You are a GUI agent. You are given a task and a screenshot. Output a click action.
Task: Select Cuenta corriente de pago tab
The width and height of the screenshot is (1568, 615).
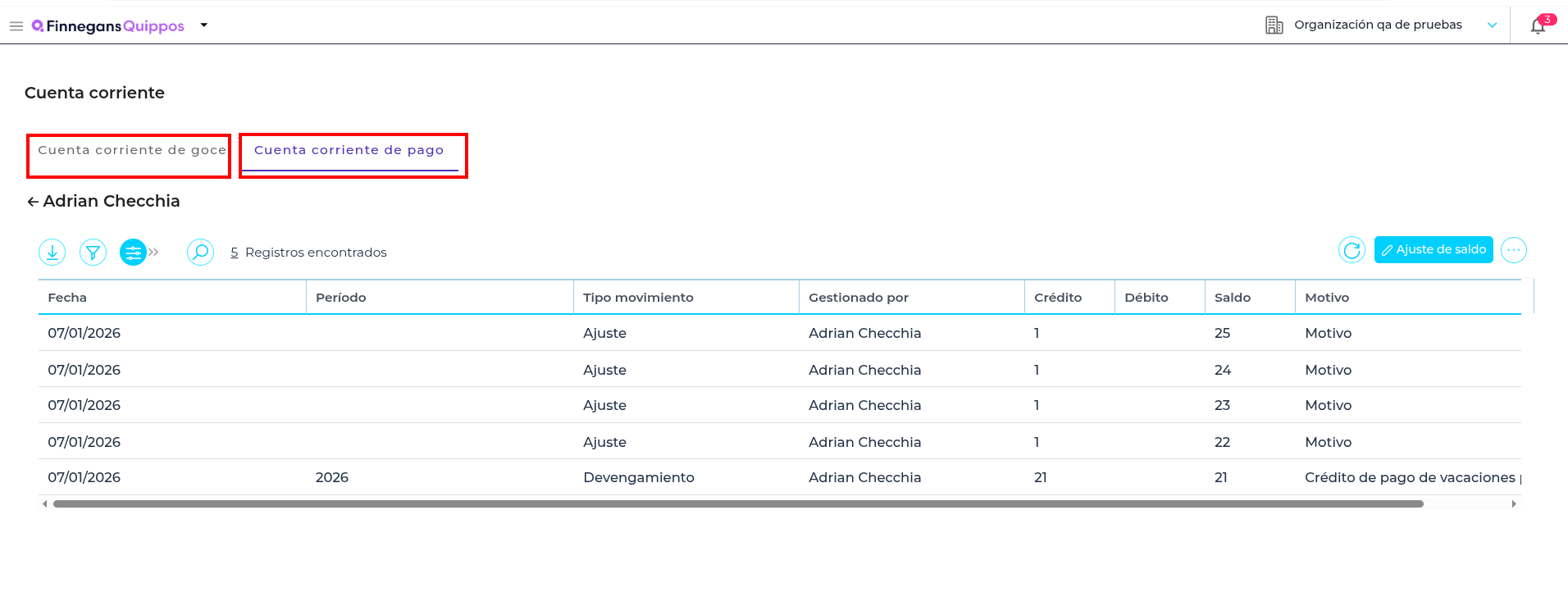(x=349, y=150)
